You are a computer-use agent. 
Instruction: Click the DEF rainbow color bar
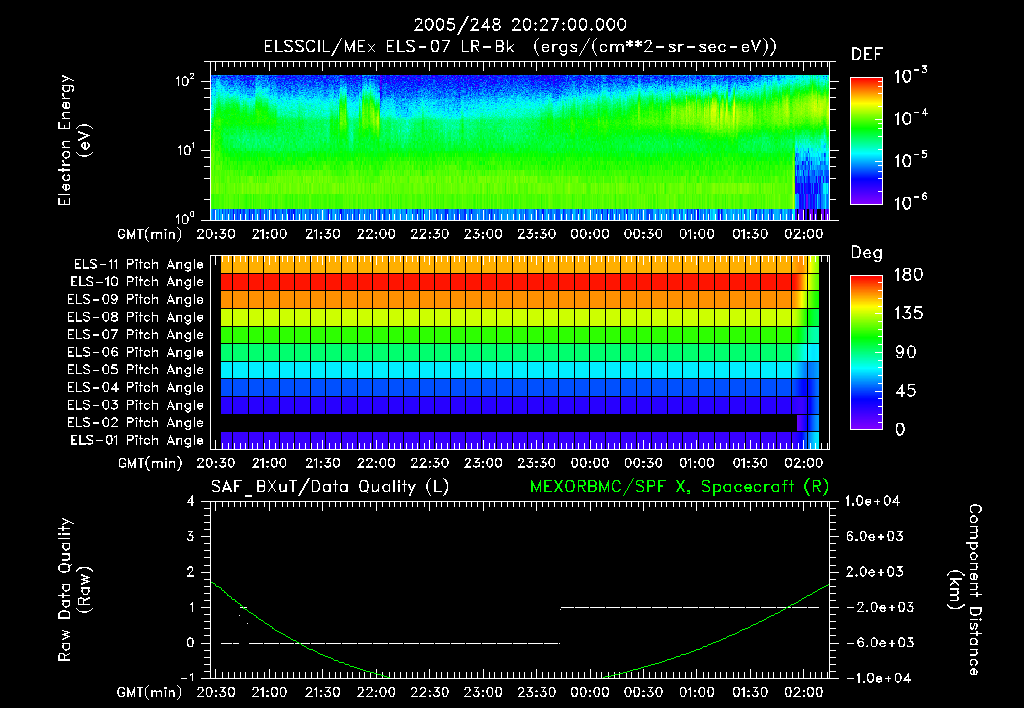(865, 141)
